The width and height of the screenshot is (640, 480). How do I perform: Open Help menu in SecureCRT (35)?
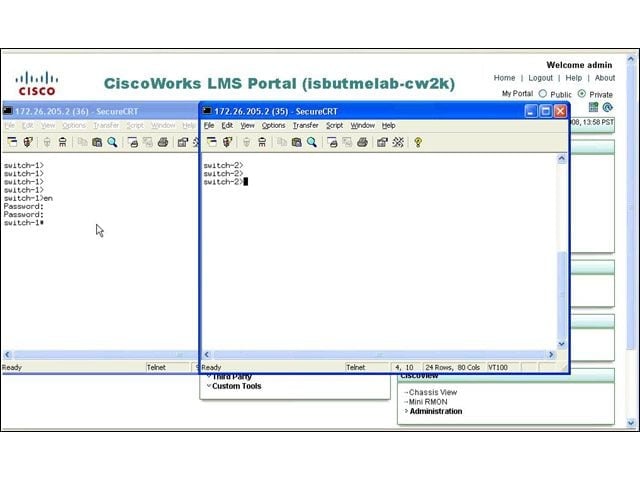point(388,125)
